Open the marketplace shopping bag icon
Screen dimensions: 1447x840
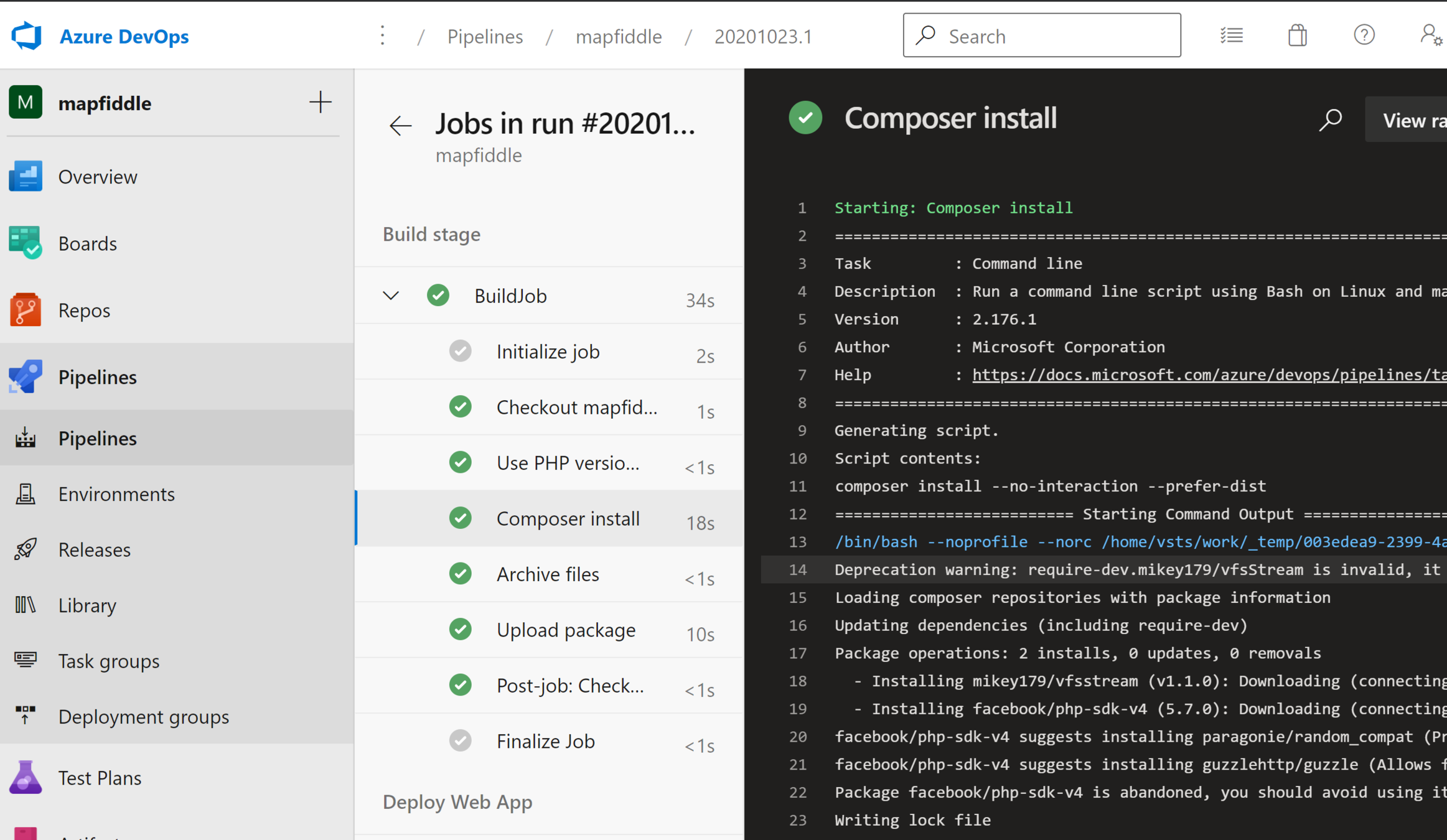pyautogui.click(x=1297, y=35)
